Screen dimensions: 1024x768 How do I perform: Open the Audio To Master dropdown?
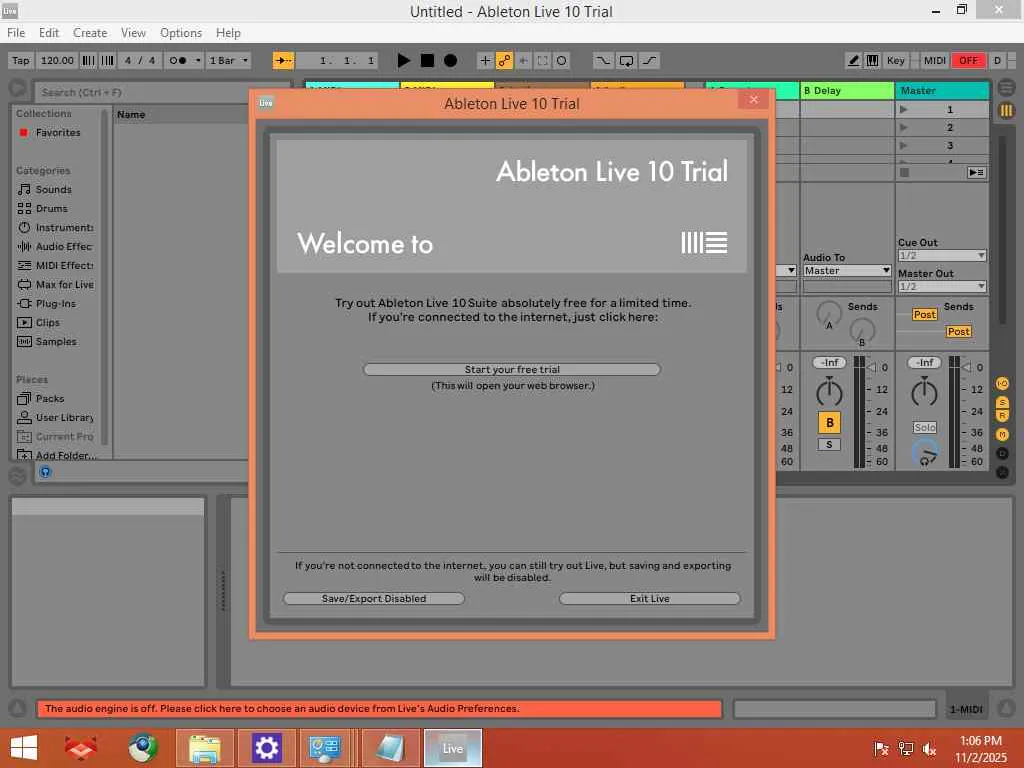(847, 270)
